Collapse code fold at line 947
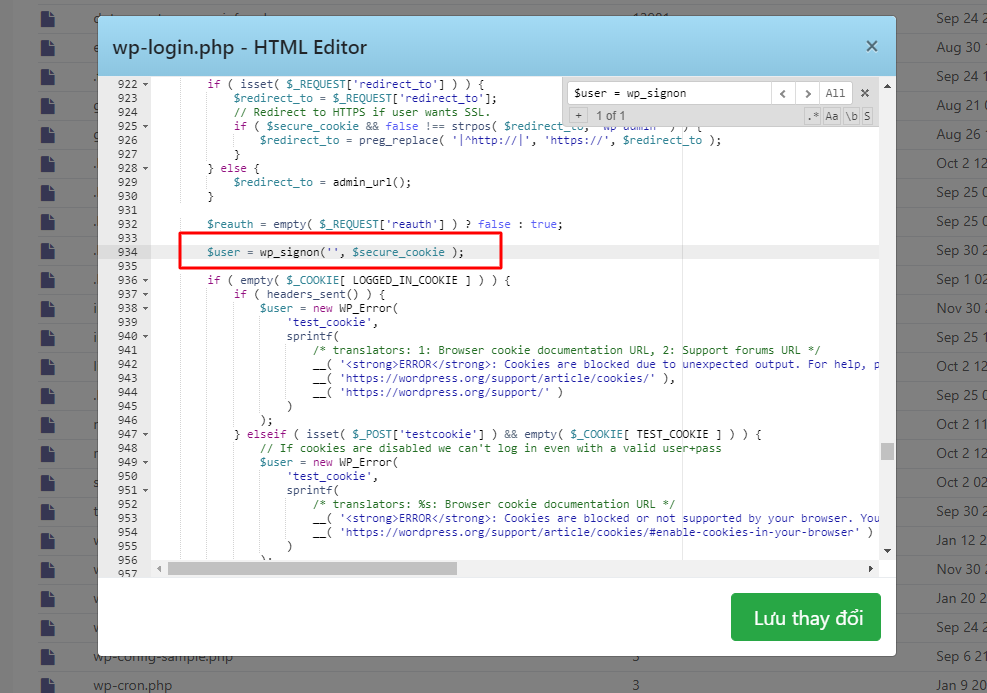 coord(145,434)
